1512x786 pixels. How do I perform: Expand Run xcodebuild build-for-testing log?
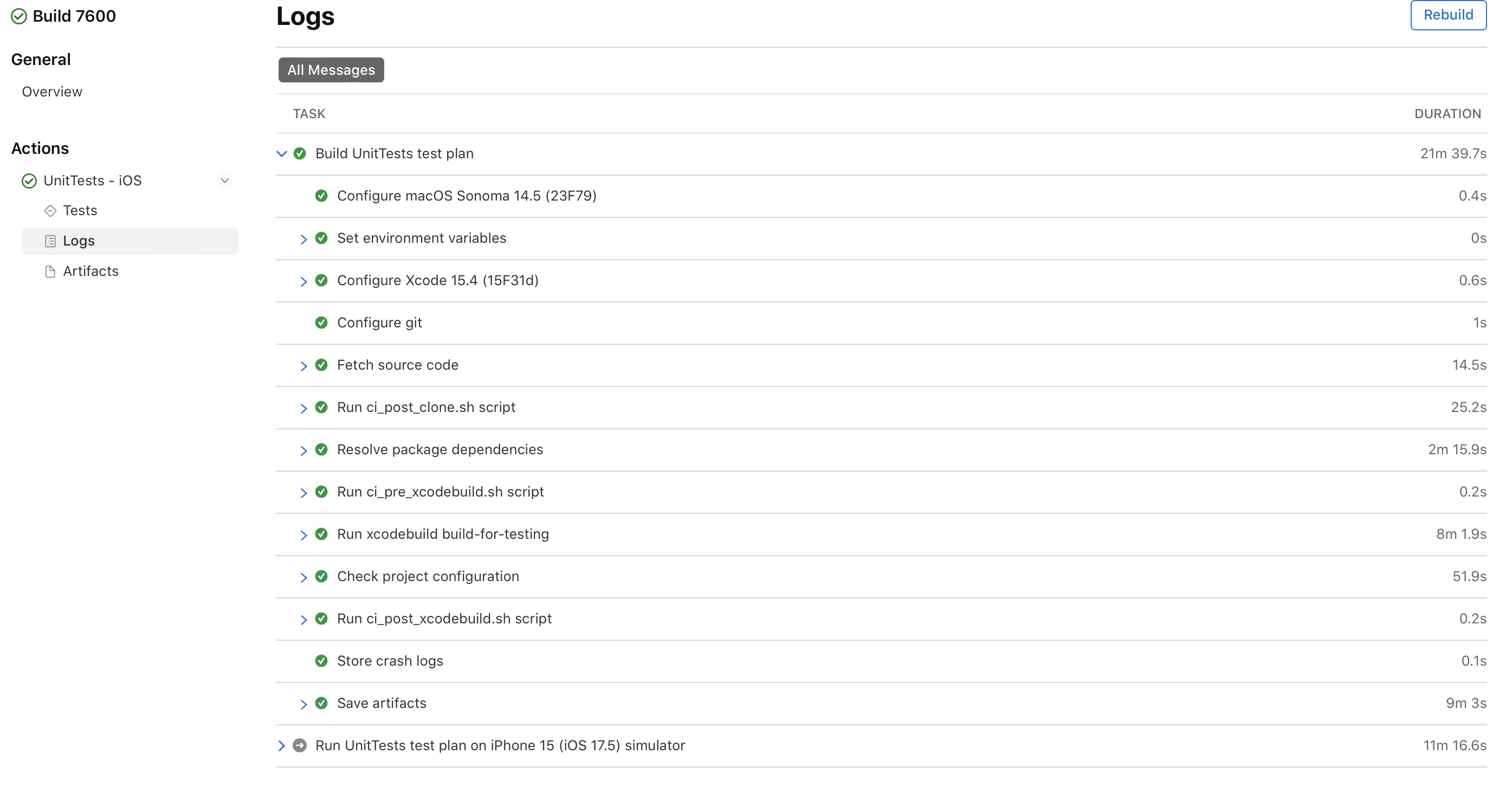[x=303, y=535]
